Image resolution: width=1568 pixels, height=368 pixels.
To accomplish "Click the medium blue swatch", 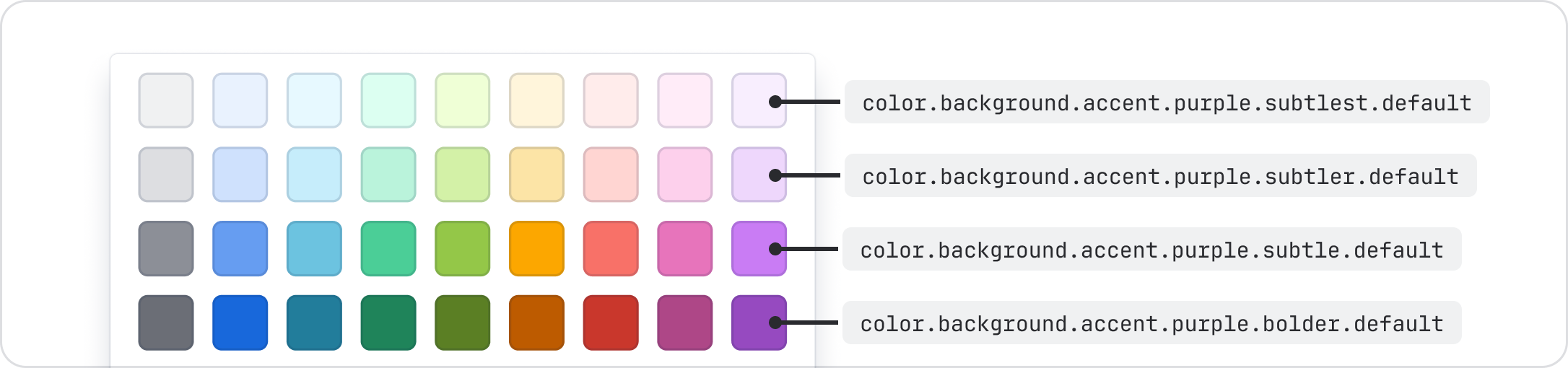I will click(x=240, y=248).
